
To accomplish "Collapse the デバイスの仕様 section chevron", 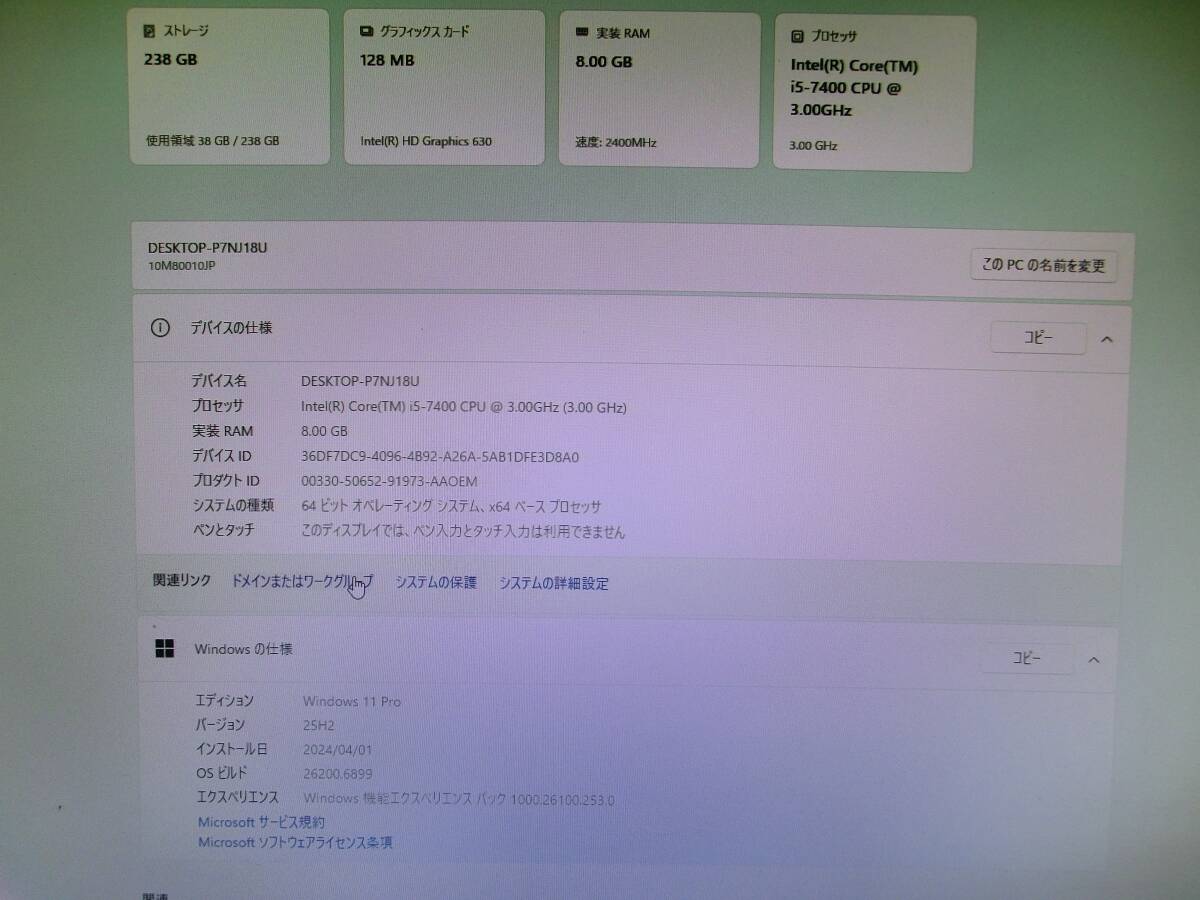I will tap(1107, 339).
